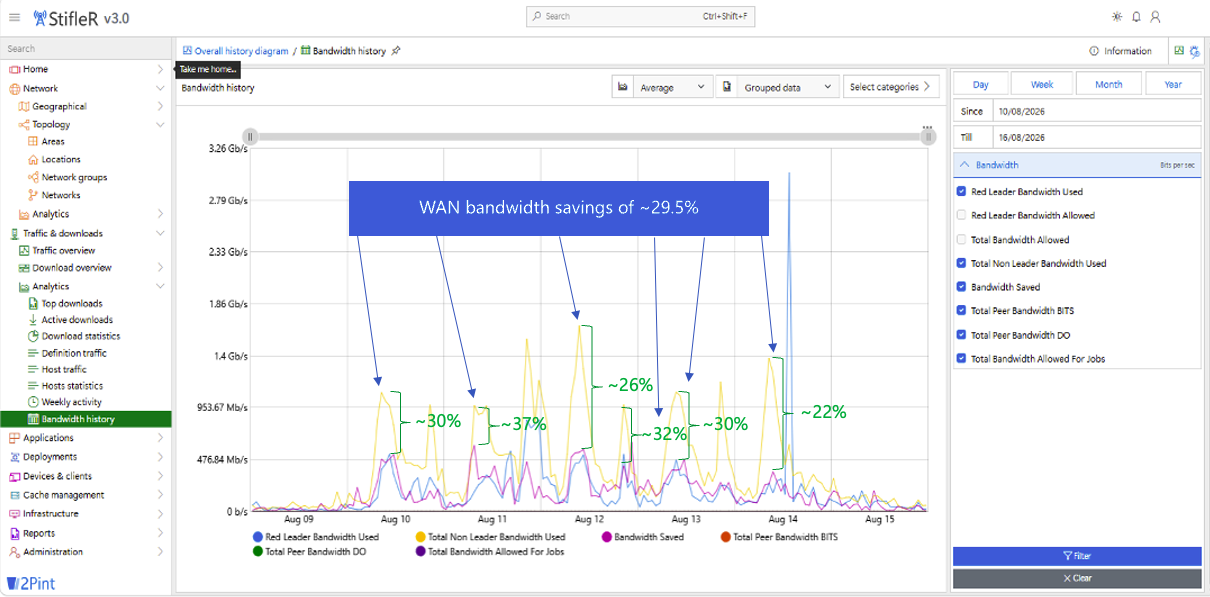1210x597 pixels.
Task: Click the Network groups icon in the sidebar
Action: pyautogui.click(x=33, y=177)
